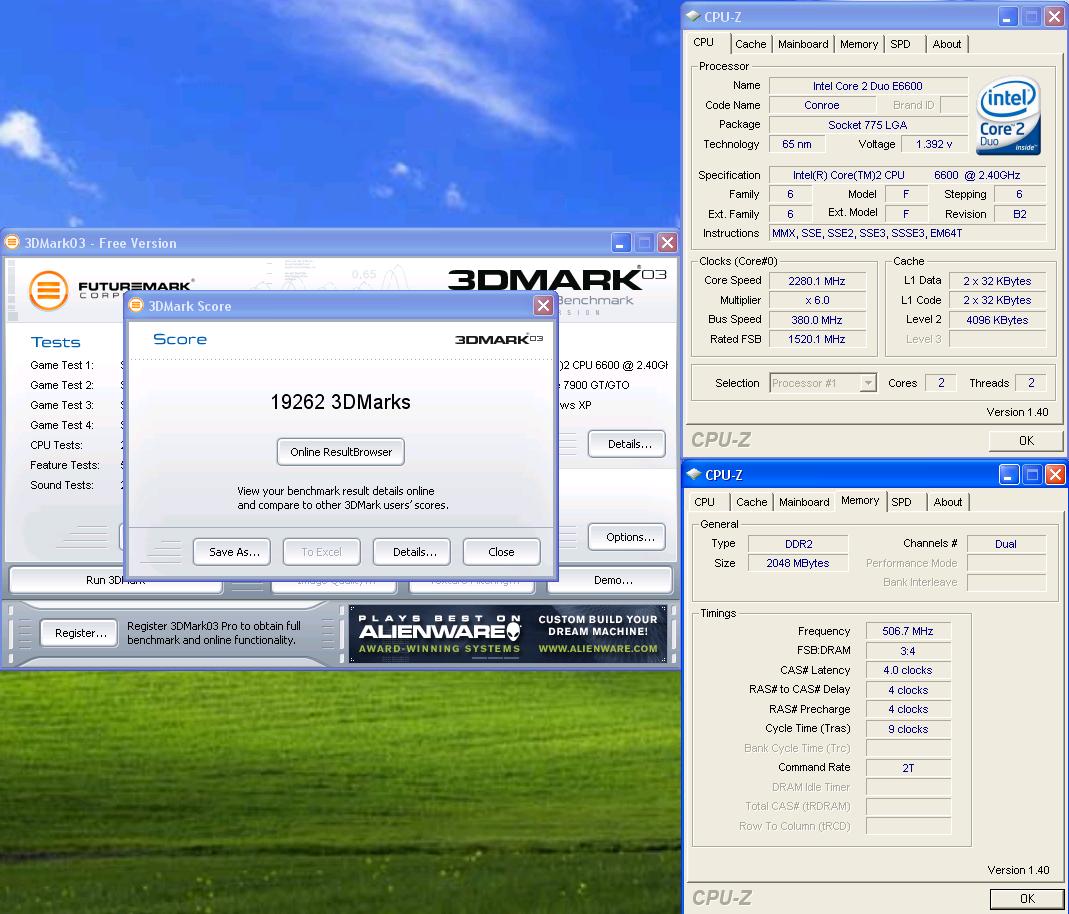1069x914 pixels.
Task: Minimize the lower CPU-Z Memory window
Action: pyautogui.click(x=1008, y=474)
